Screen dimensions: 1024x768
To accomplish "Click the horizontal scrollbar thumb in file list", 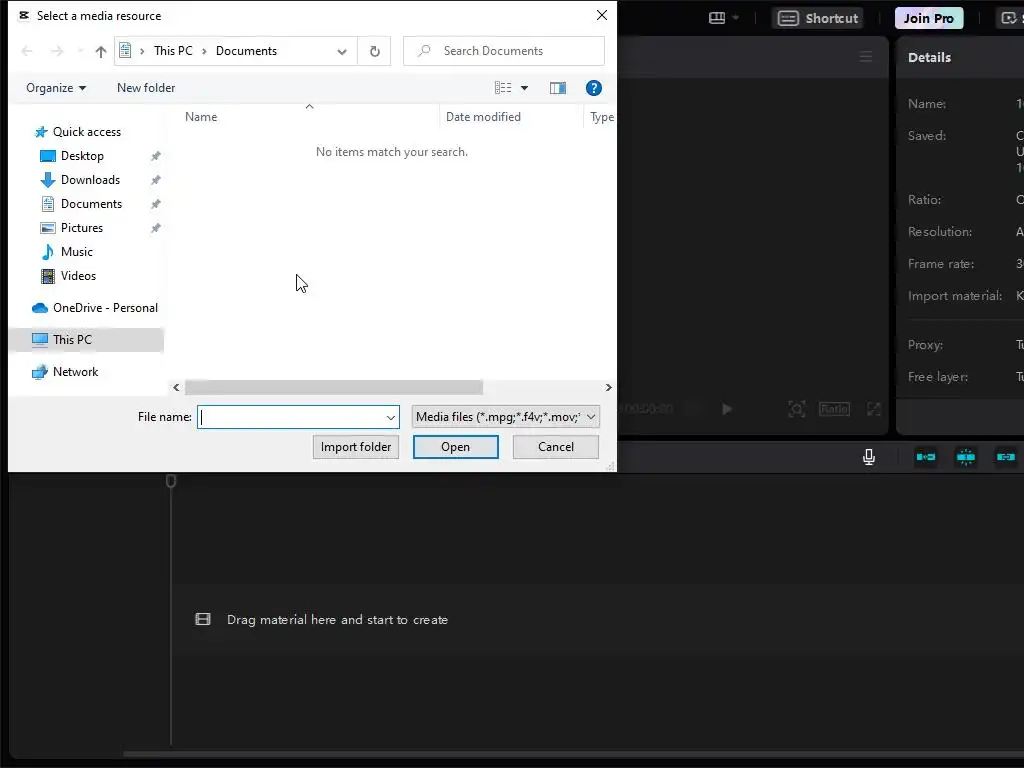I will [x=334, y=387].
